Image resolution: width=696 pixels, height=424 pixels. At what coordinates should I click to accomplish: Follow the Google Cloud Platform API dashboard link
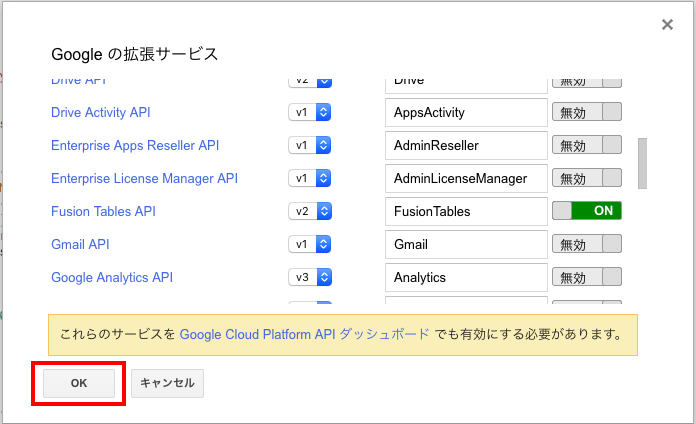[x=305, y=334]
